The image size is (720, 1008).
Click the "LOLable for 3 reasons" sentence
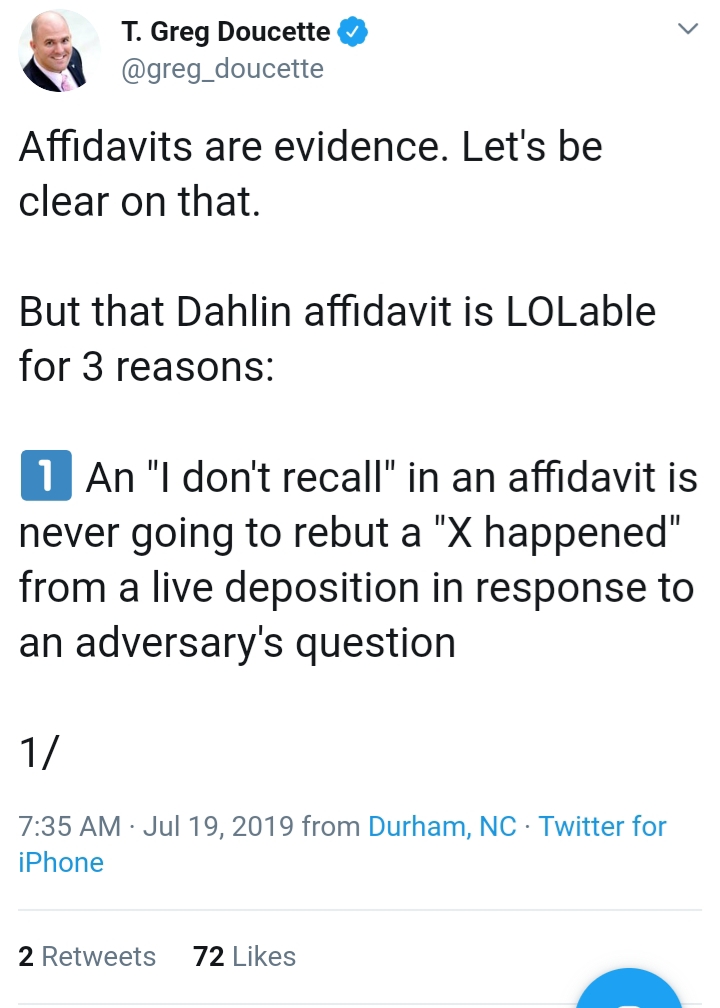pyautogui.click(x=337, y=339)
